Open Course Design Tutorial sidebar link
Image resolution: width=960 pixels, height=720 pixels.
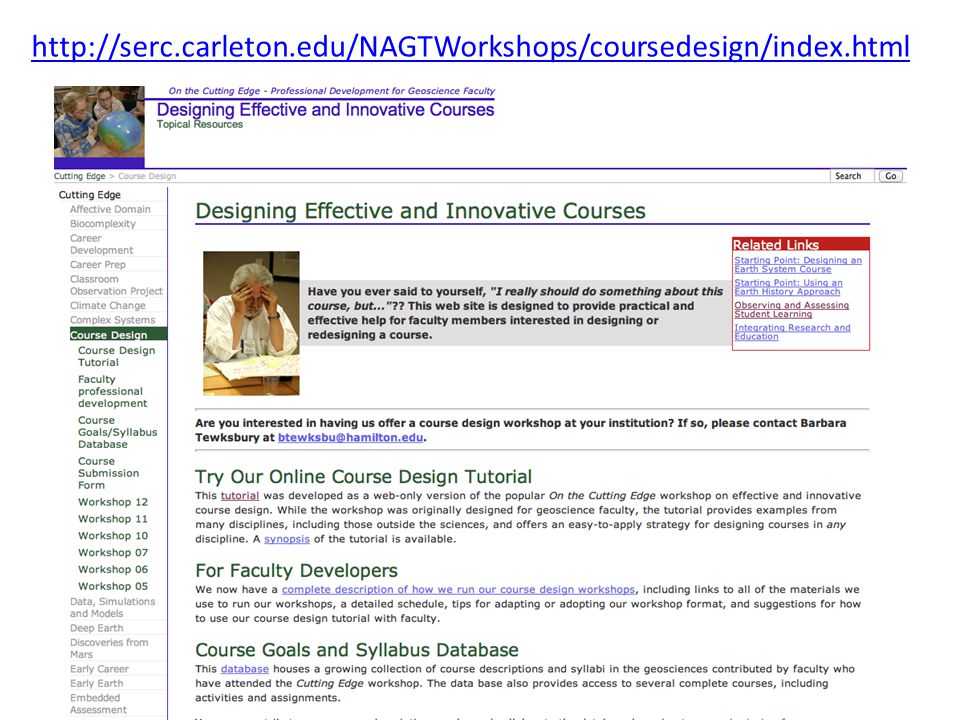click(x=116, y=356)
